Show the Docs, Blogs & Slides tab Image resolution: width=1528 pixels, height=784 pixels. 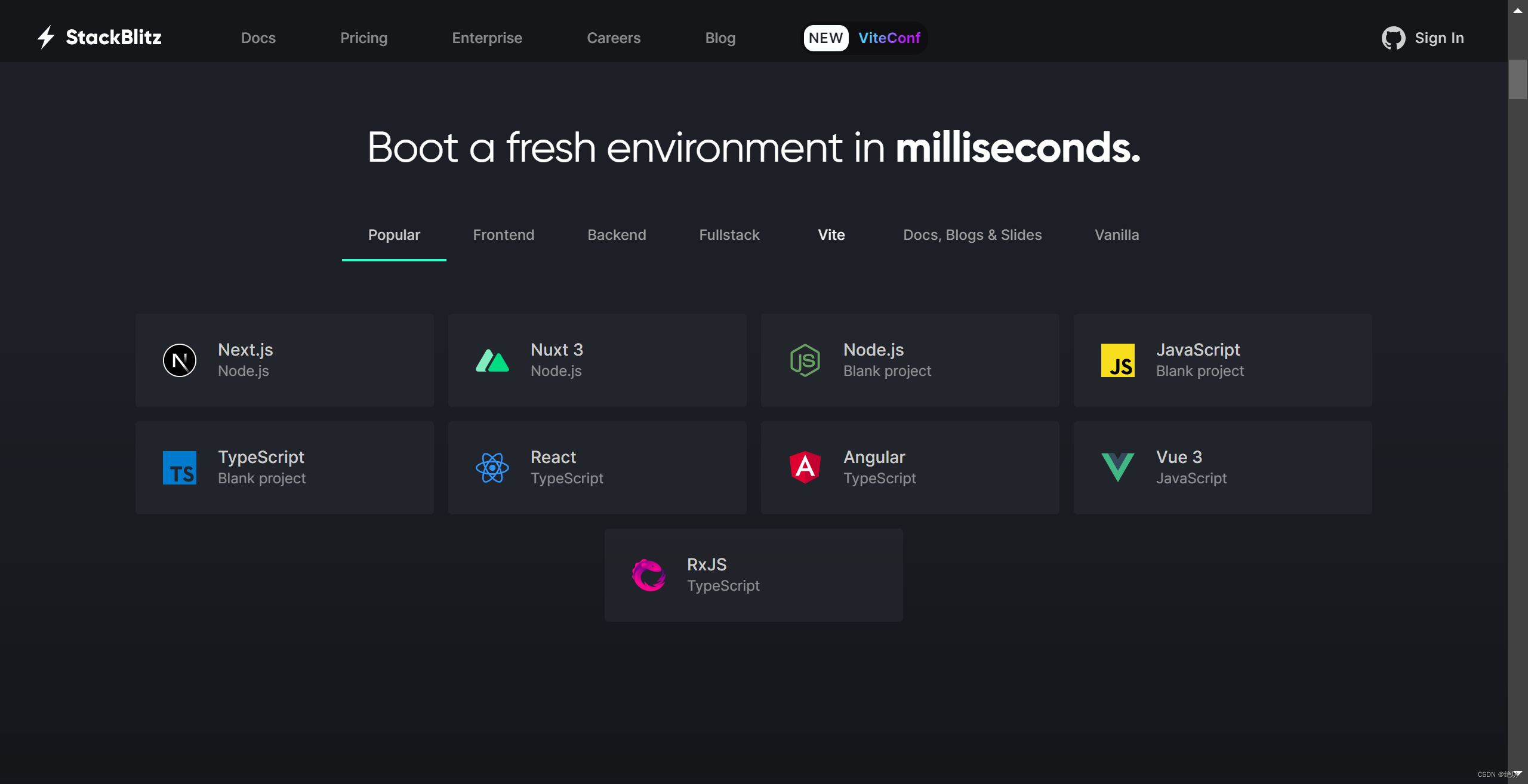click(x=972, y=234)
